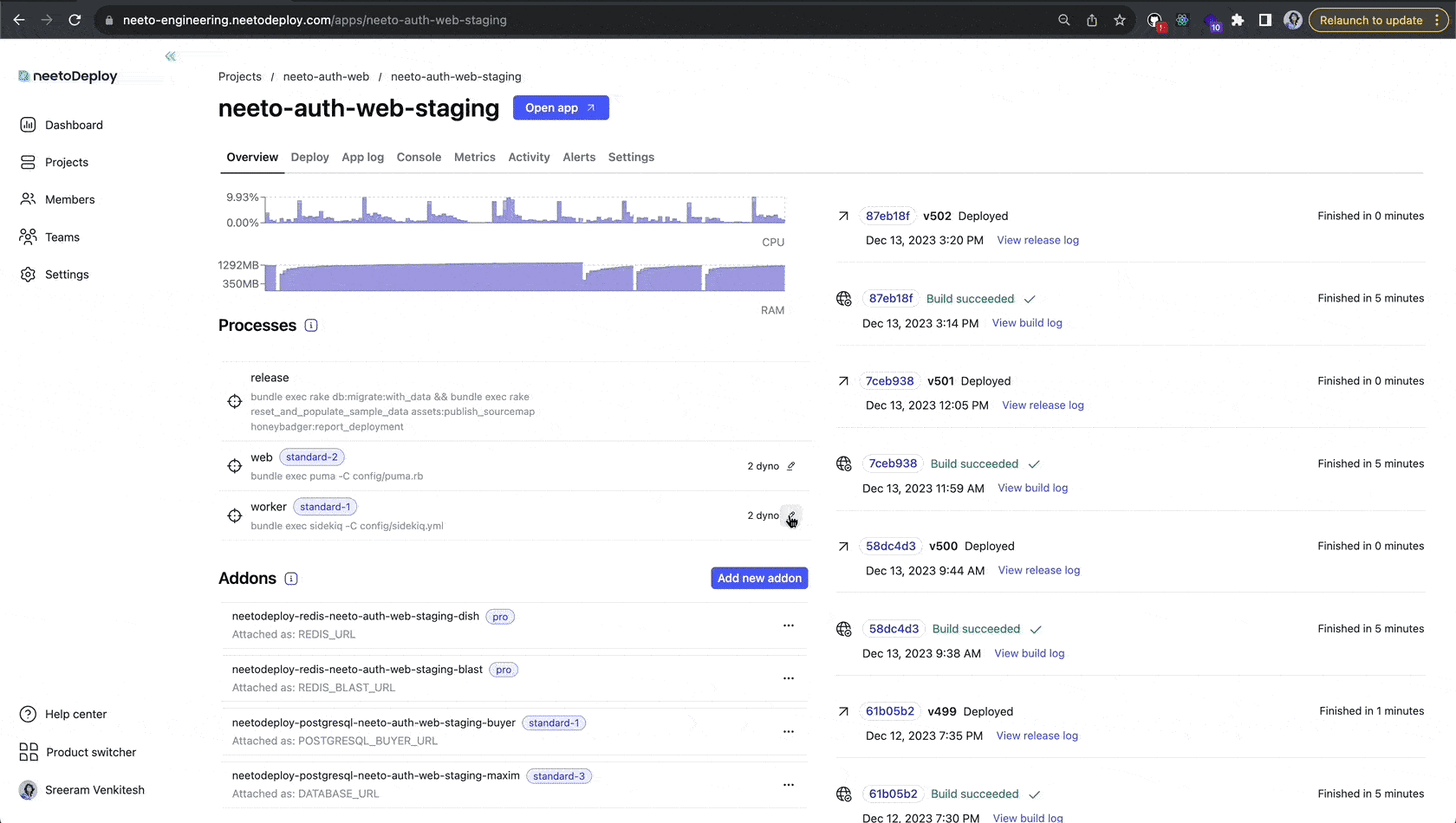View release log for v501
Screen dimensions: 1456x823
pyautogui.click(x=1043, y=405)
